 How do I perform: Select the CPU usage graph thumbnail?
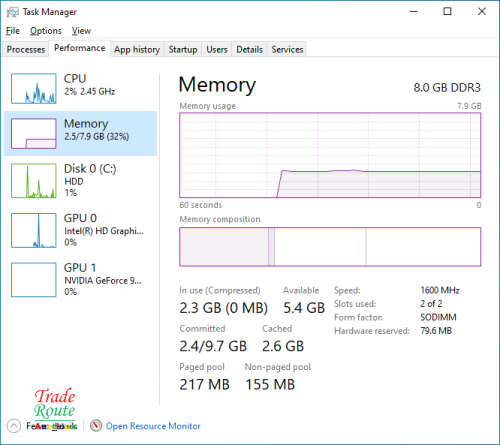(x=34, y=89)
